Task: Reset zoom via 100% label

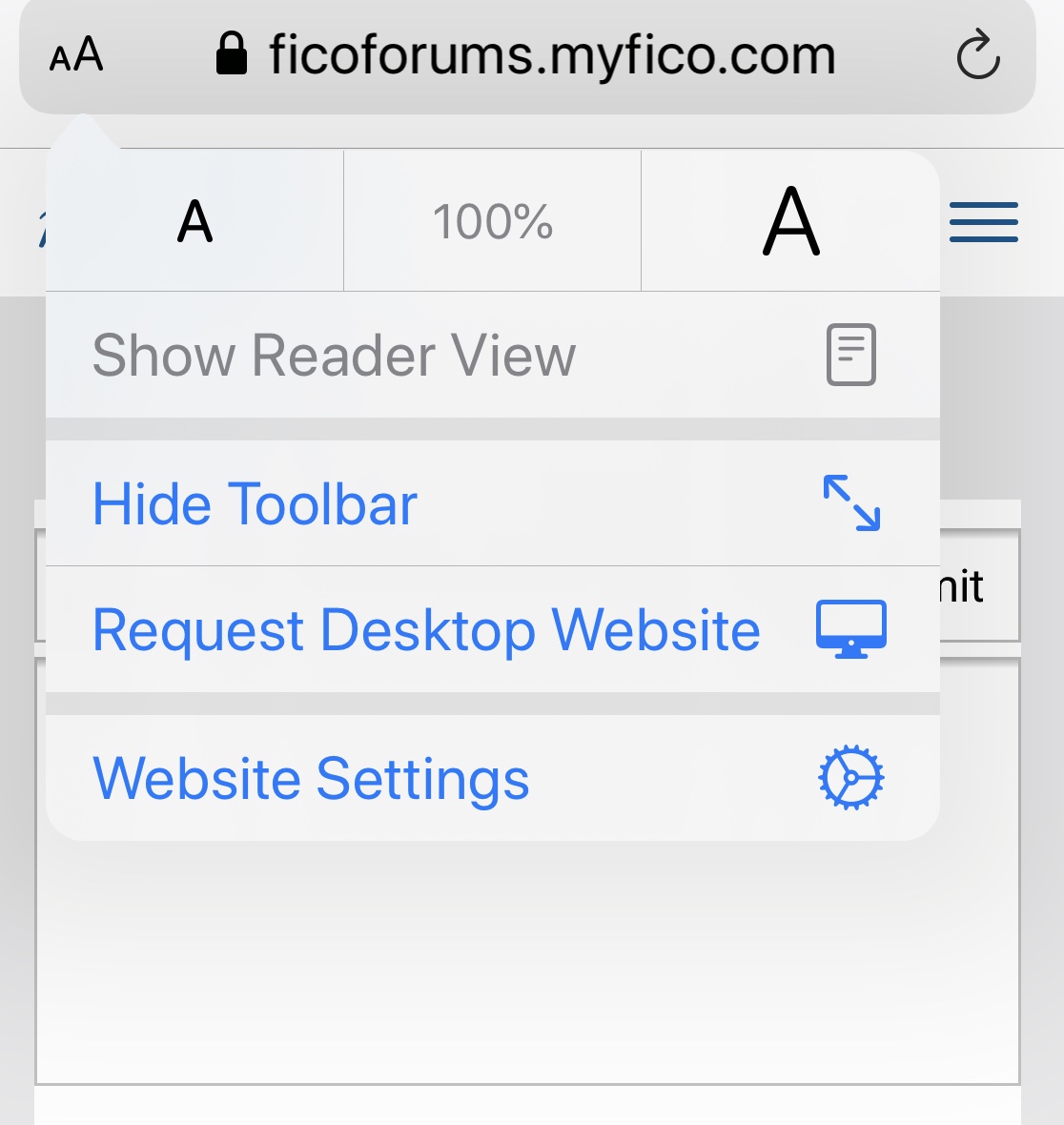Action: click(x=492, y=221)
